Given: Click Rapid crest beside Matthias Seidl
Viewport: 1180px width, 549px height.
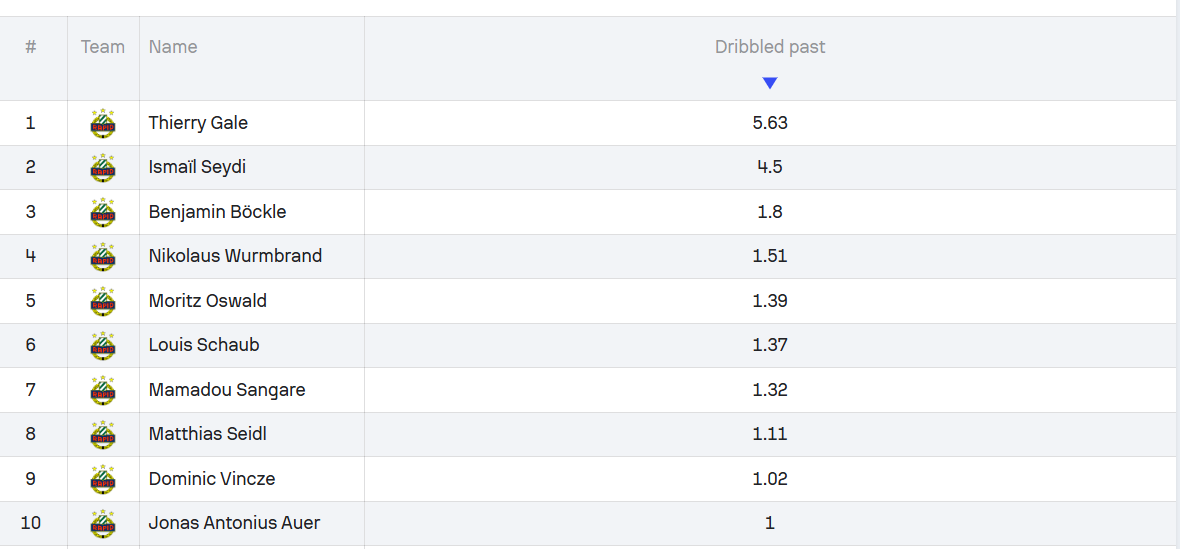Looking at the screenshot, I should point(103,435).
